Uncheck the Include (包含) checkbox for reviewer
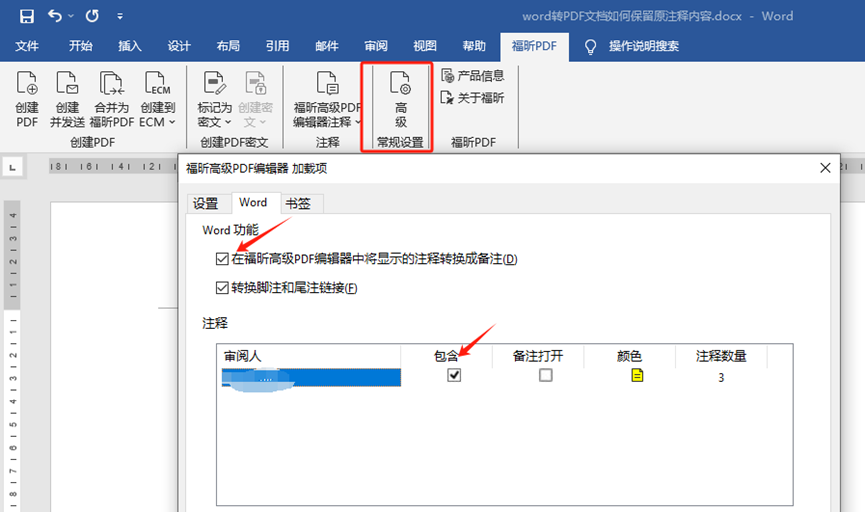Screen dimensions: 865x512 (x=454, y=375)
